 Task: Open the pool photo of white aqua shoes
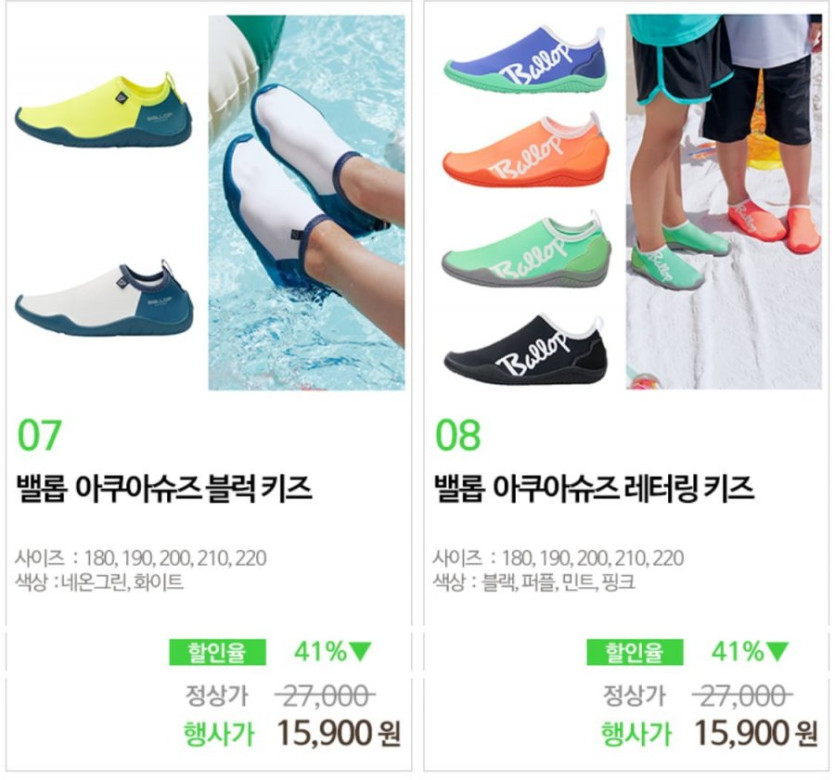(306, 202)
